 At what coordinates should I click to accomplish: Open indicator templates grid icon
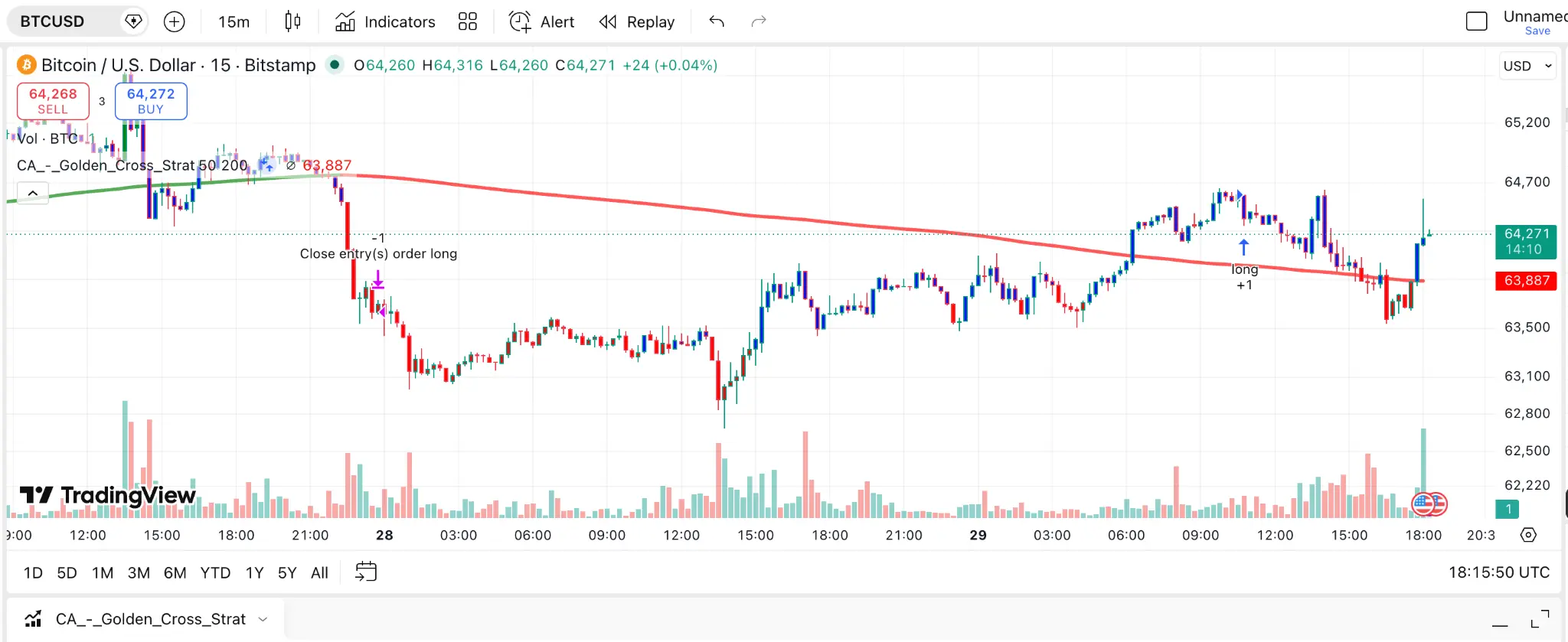468,21
